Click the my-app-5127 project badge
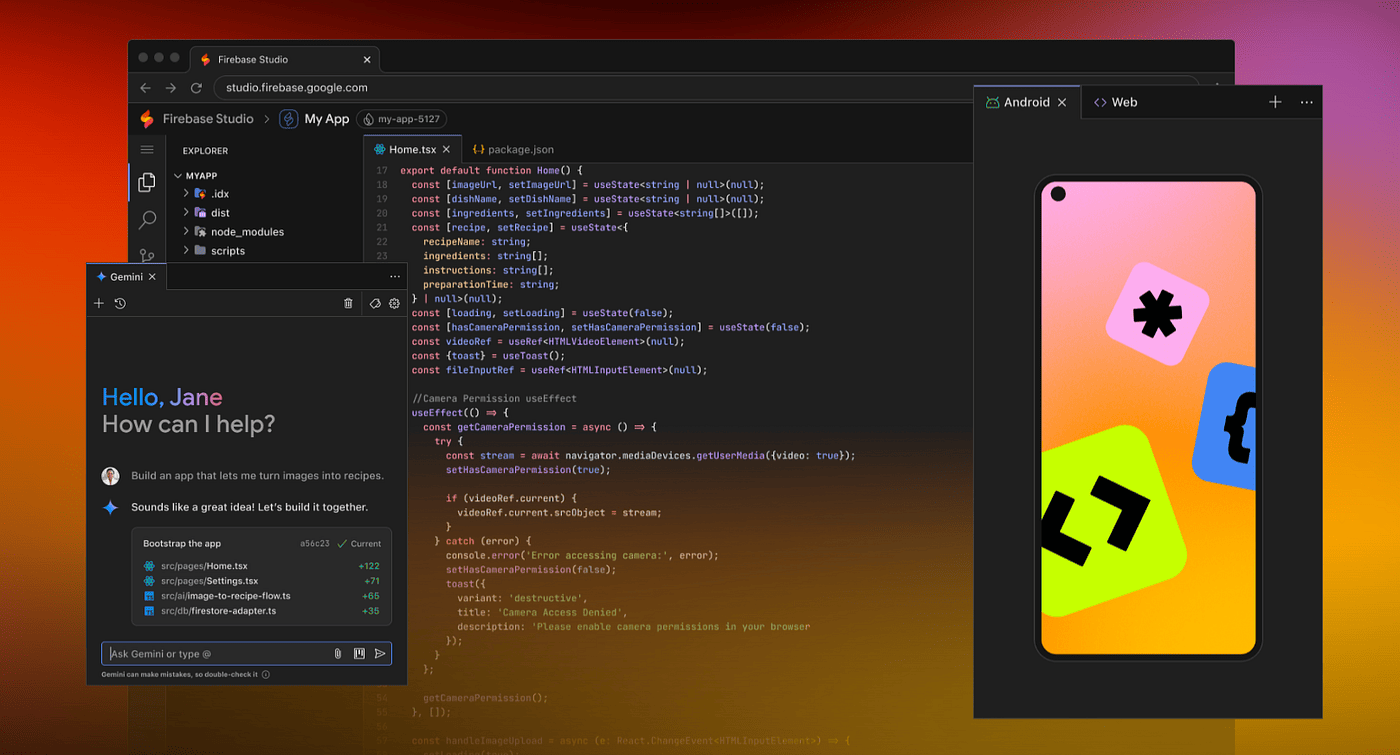This screenshot has height=755, width=1400. 402,118
